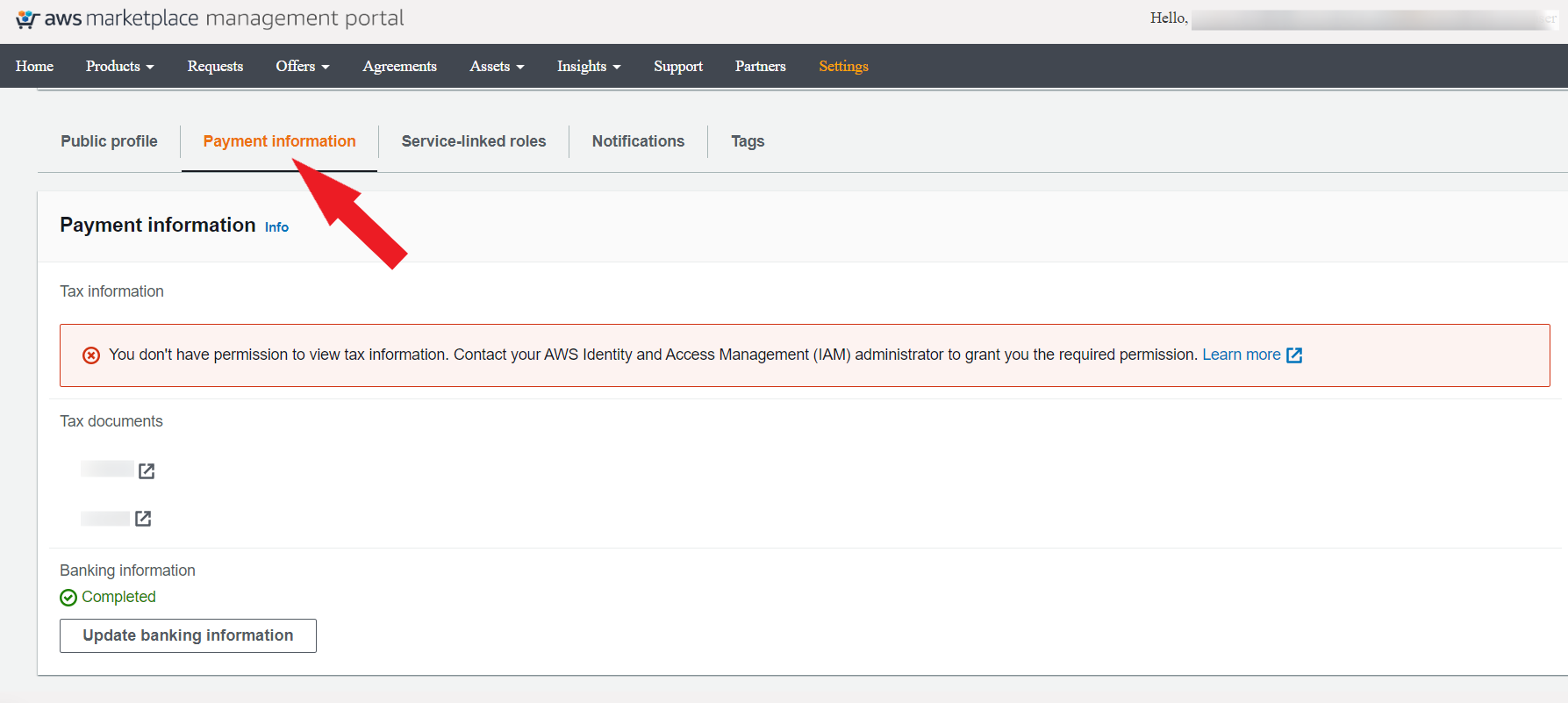1568x703 pixels.
Task: Open external link icon beside Learn more
Action: (x=1294, y=355)
